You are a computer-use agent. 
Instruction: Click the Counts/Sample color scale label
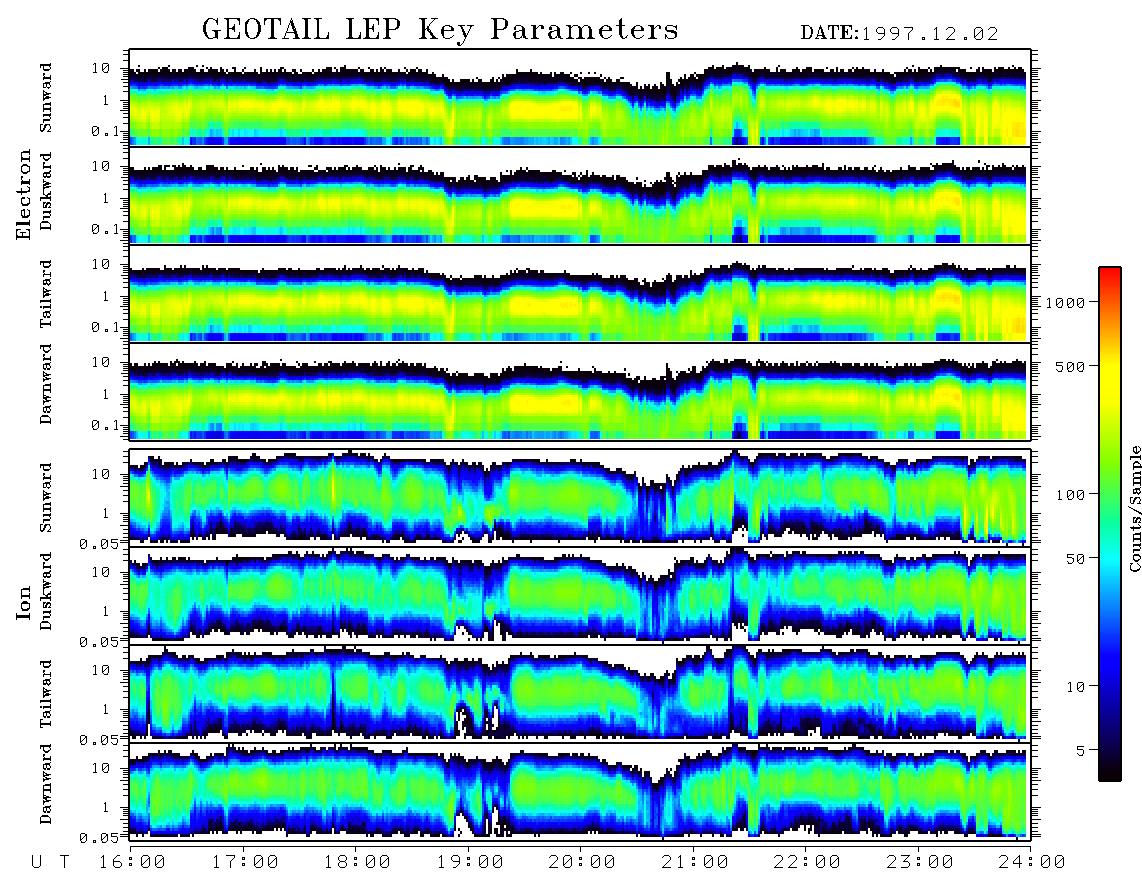(x=1134, y=508)
